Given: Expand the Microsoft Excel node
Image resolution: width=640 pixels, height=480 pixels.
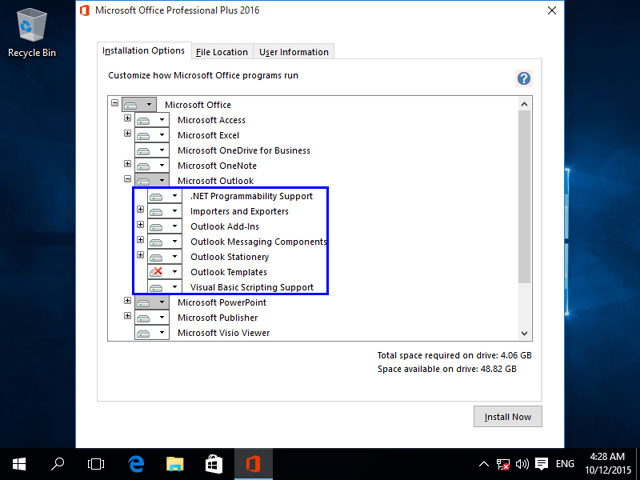Looking at the screenshot, I should (x=127, y=133).
